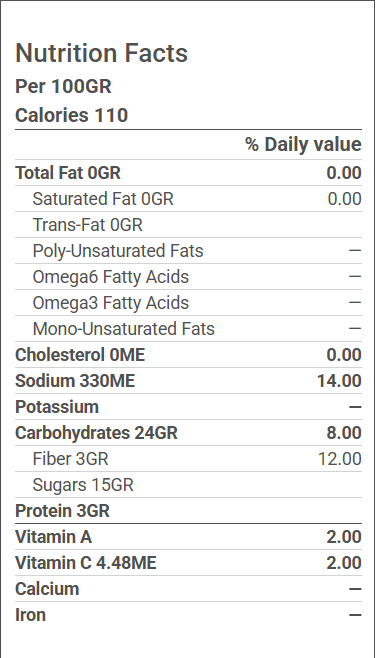The width and height of the screenshot is (377, 658).
Task: Click the Sodium 330ME label
Action: click(x=75, y=381)
